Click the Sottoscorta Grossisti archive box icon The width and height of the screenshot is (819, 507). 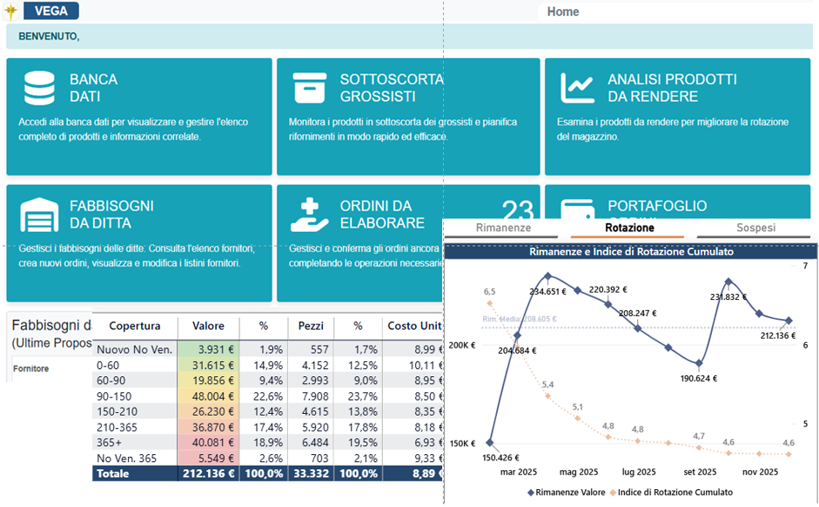click(309, 88)
